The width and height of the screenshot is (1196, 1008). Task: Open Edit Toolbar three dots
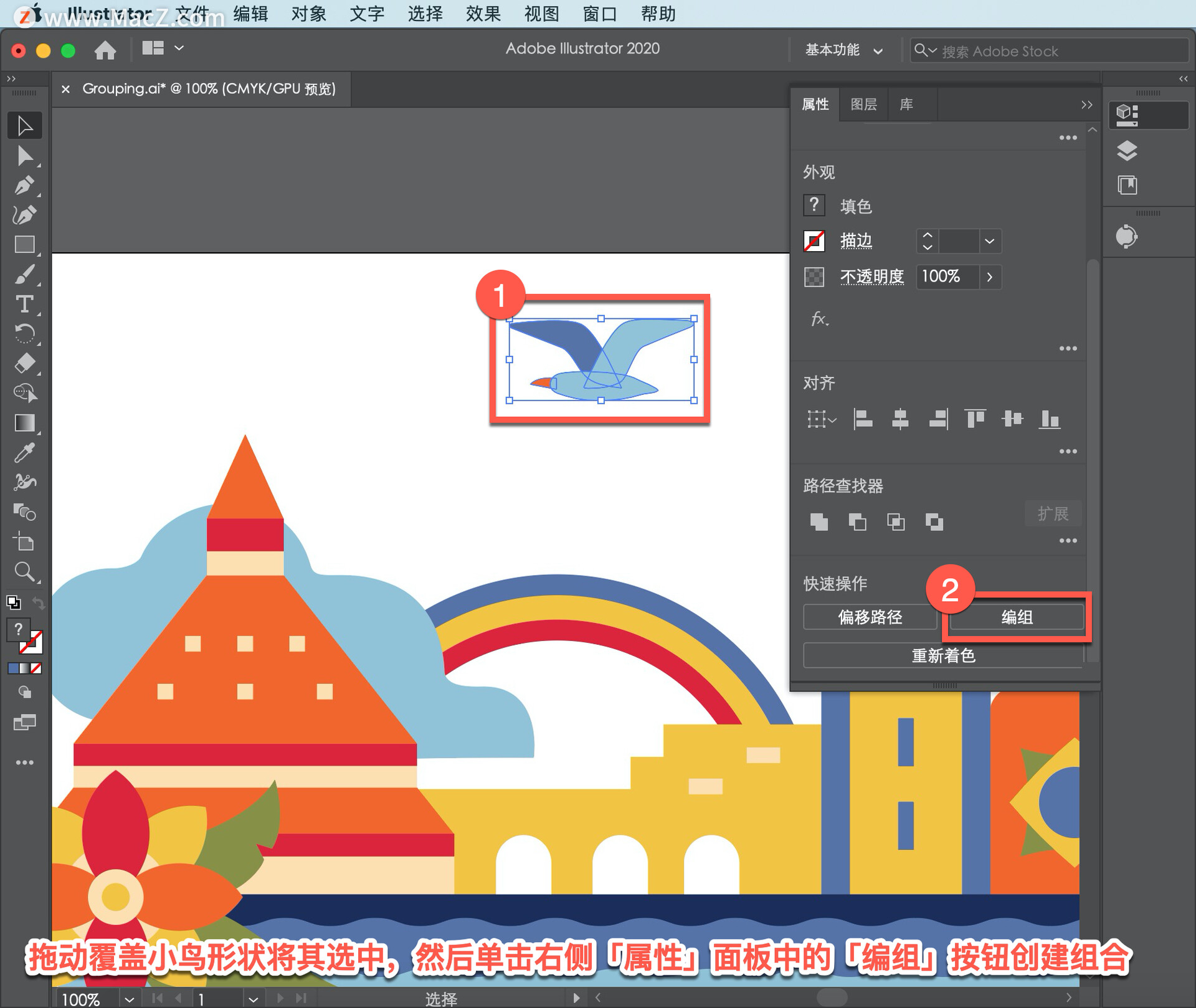(x=25, y=763)
